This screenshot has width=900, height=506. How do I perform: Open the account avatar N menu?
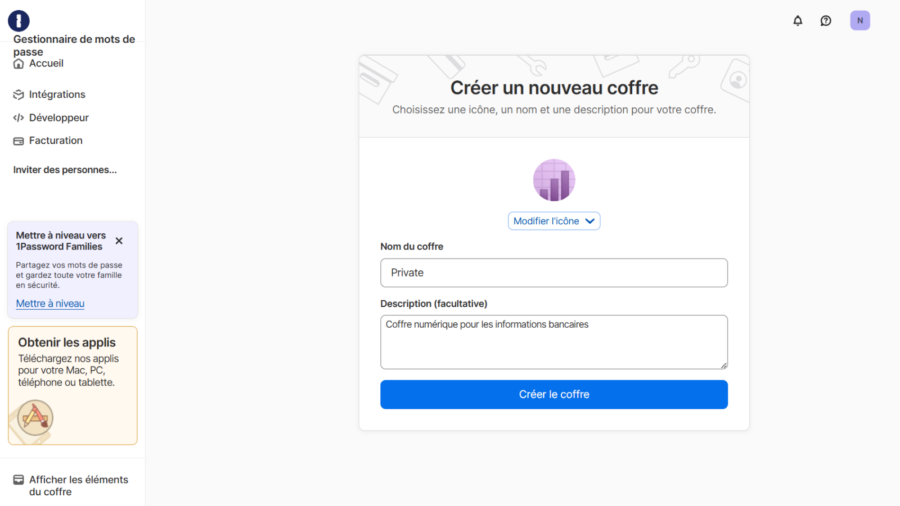860,21
